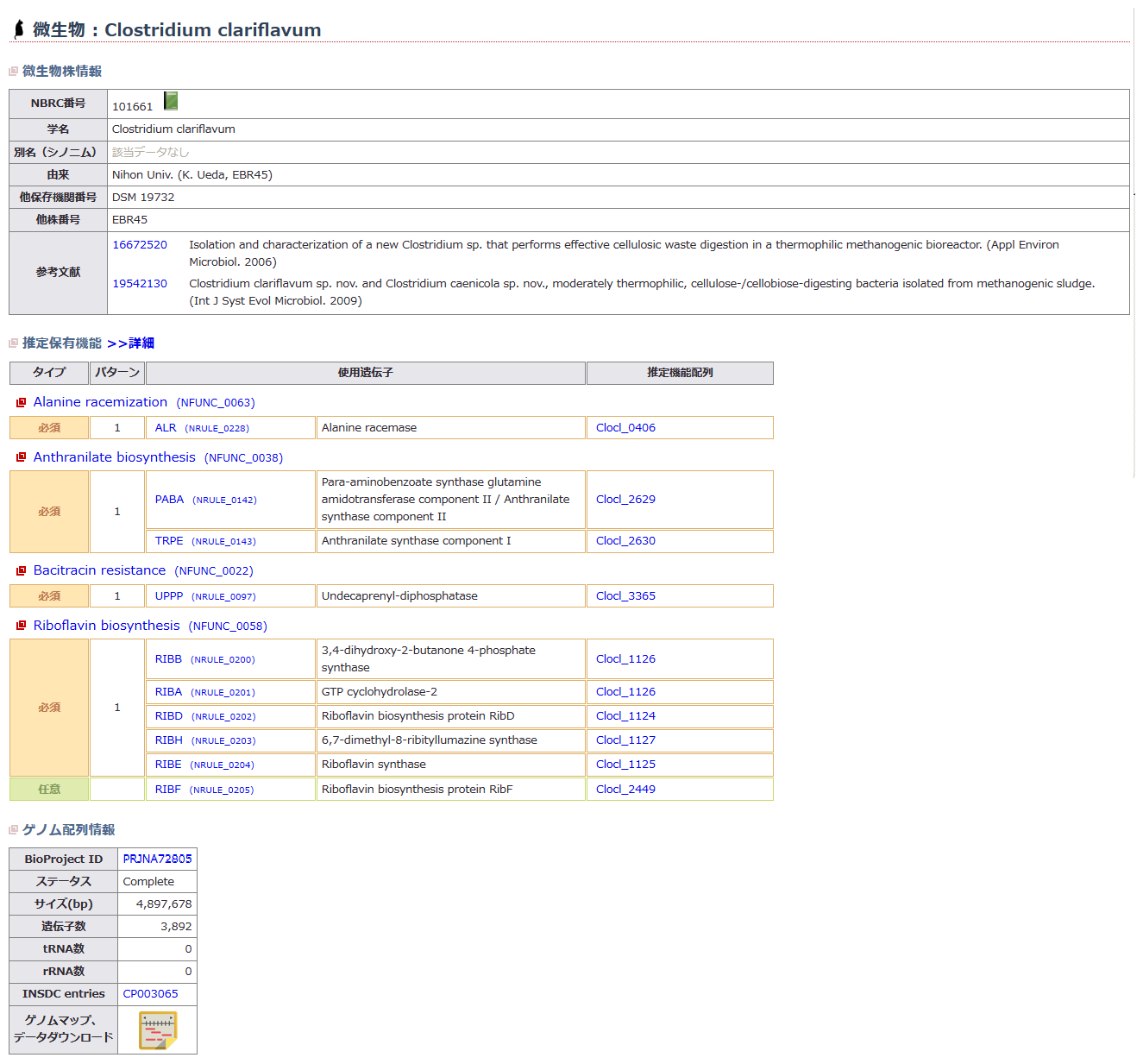The image size is (1143, 1064).
Task: Open BioProject PRJNA72805
Action: 157,859
